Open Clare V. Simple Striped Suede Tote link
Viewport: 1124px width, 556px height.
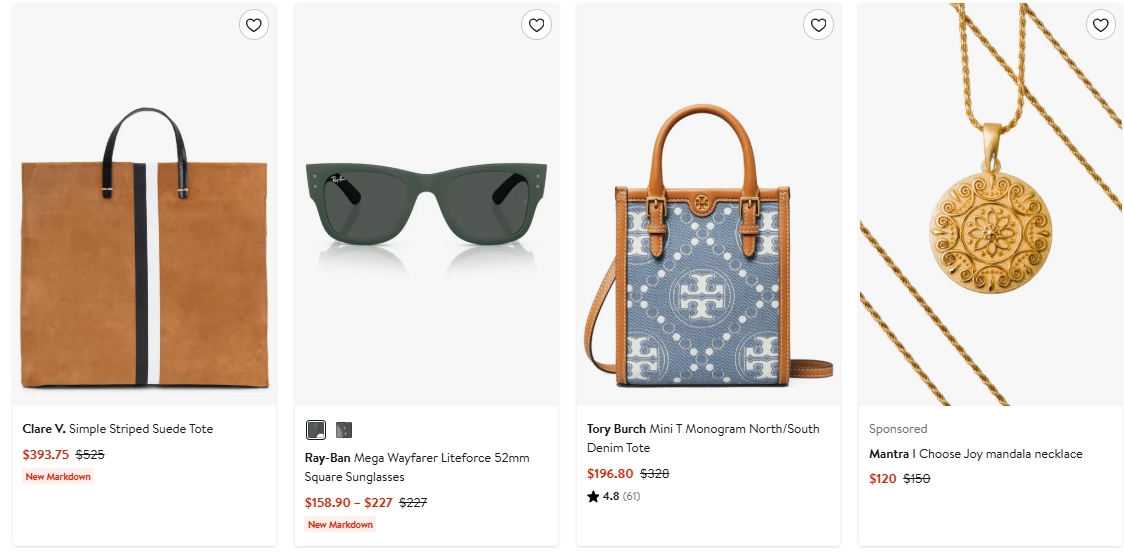pos(118,428)
